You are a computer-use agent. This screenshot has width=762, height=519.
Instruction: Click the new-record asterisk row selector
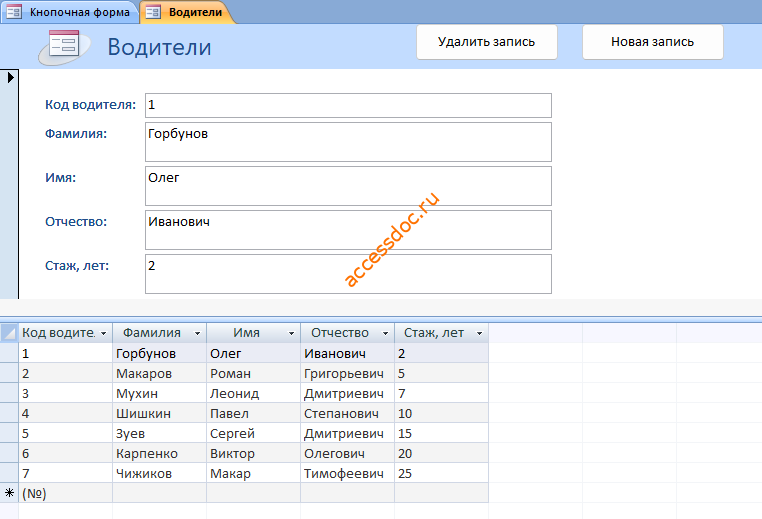click(x=9, y=493)
